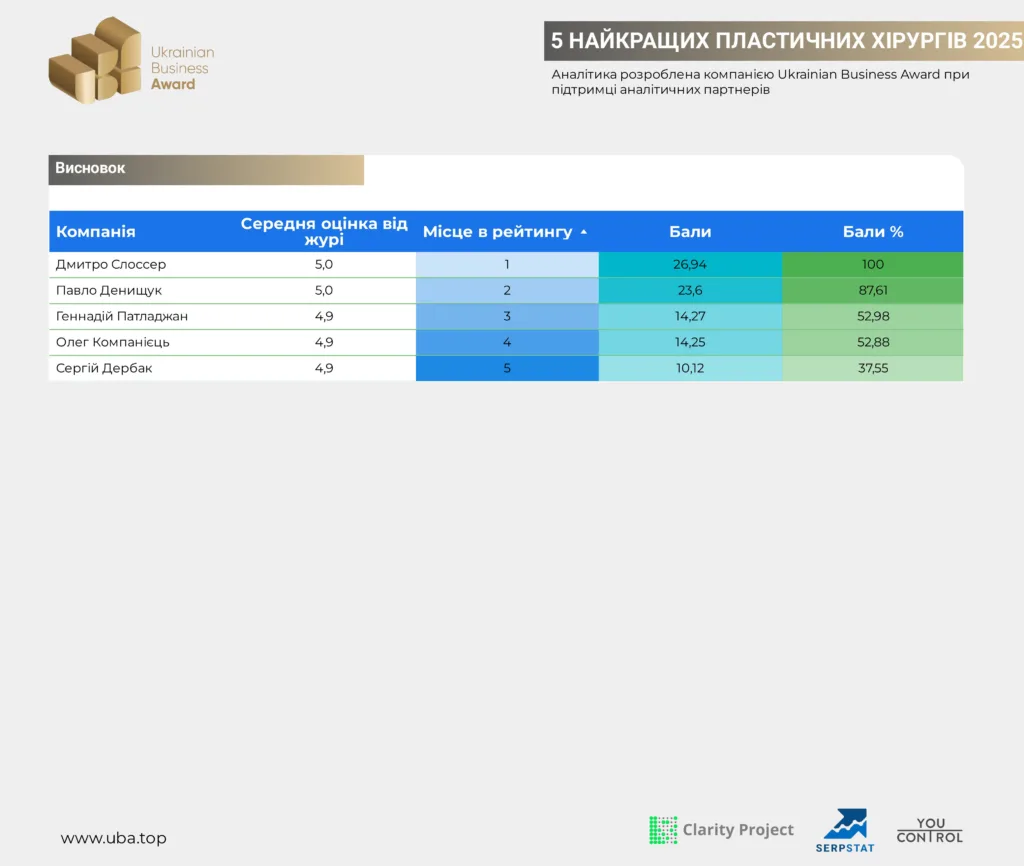Select the Сергій Дербак row name
Screen dimensions: 1024x866
[x=104, y=368]
